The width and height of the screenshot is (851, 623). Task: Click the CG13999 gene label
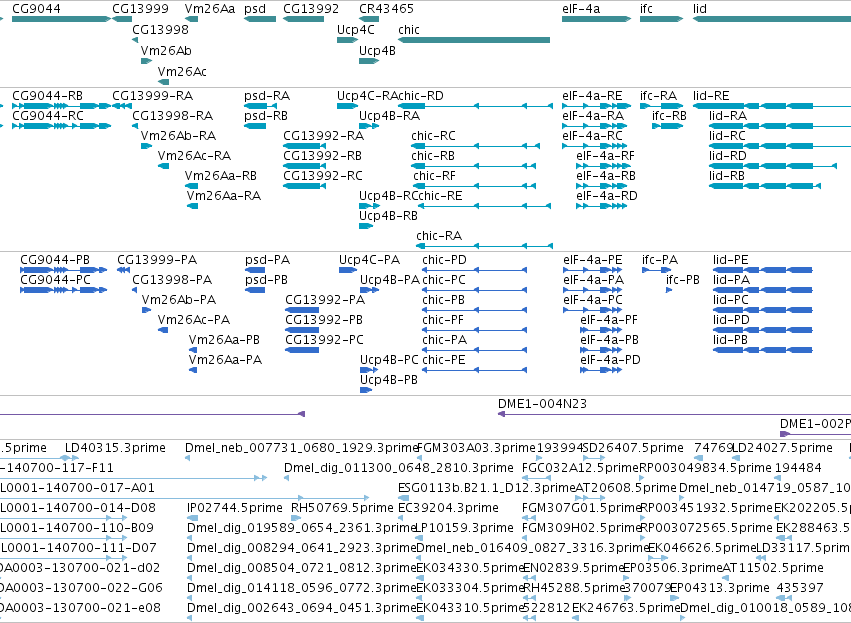click(x=141, y=9)
